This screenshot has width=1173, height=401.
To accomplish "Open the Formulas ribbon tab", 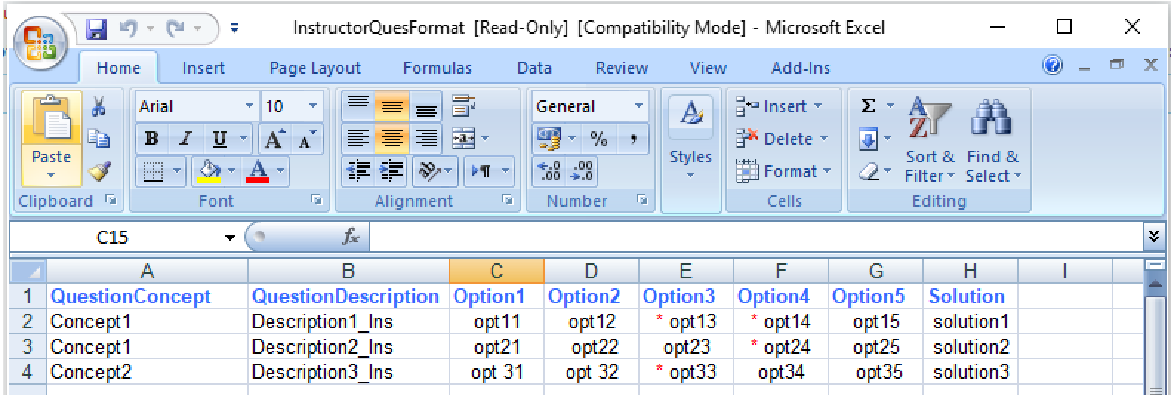I will click(x=437, y=68).
